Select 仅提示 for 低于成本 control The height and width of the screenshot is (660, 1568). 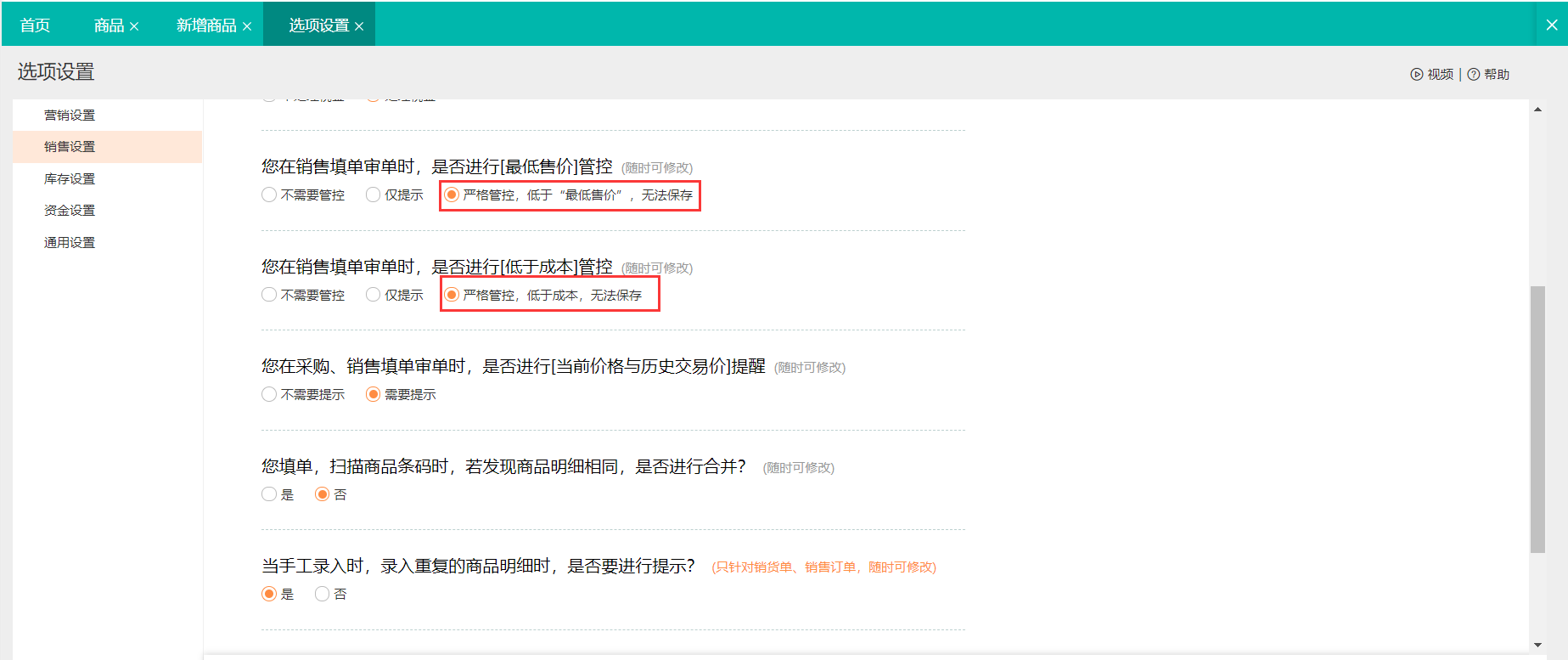pyautogui.click(x=373, y=295)
